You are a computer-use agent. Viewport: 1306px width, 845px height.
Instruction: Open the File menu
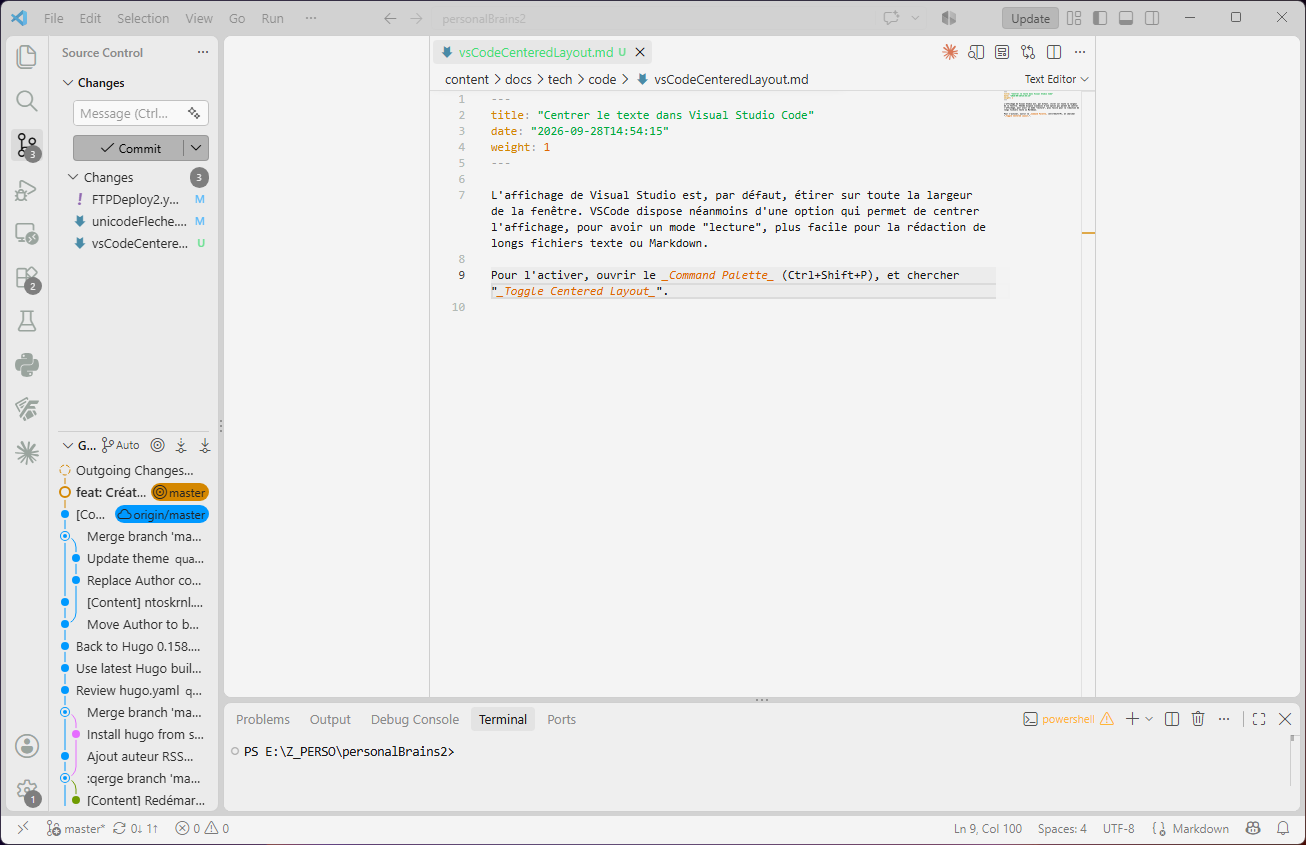click(x=54, y=18)
